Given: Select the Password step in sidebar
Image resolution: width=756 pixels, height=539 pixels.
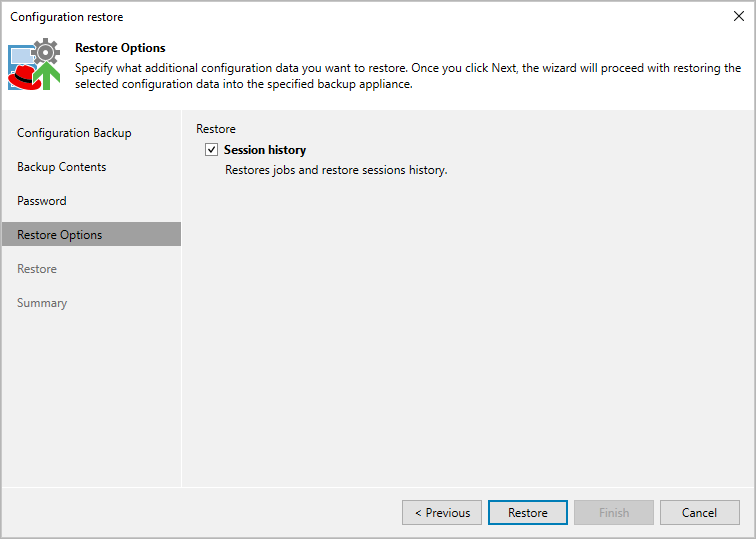Looking at the screenshot, I should (x=42, y=201).
